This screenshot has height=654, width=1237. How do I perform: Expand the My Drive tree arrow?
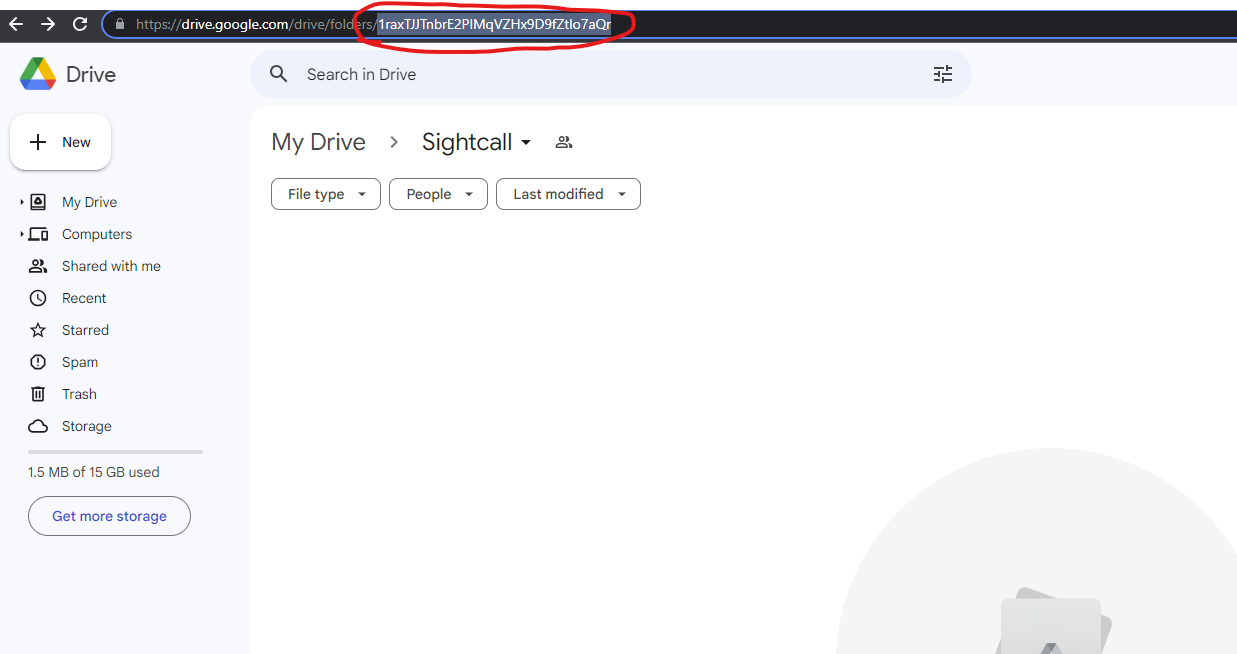pos(21,202)
